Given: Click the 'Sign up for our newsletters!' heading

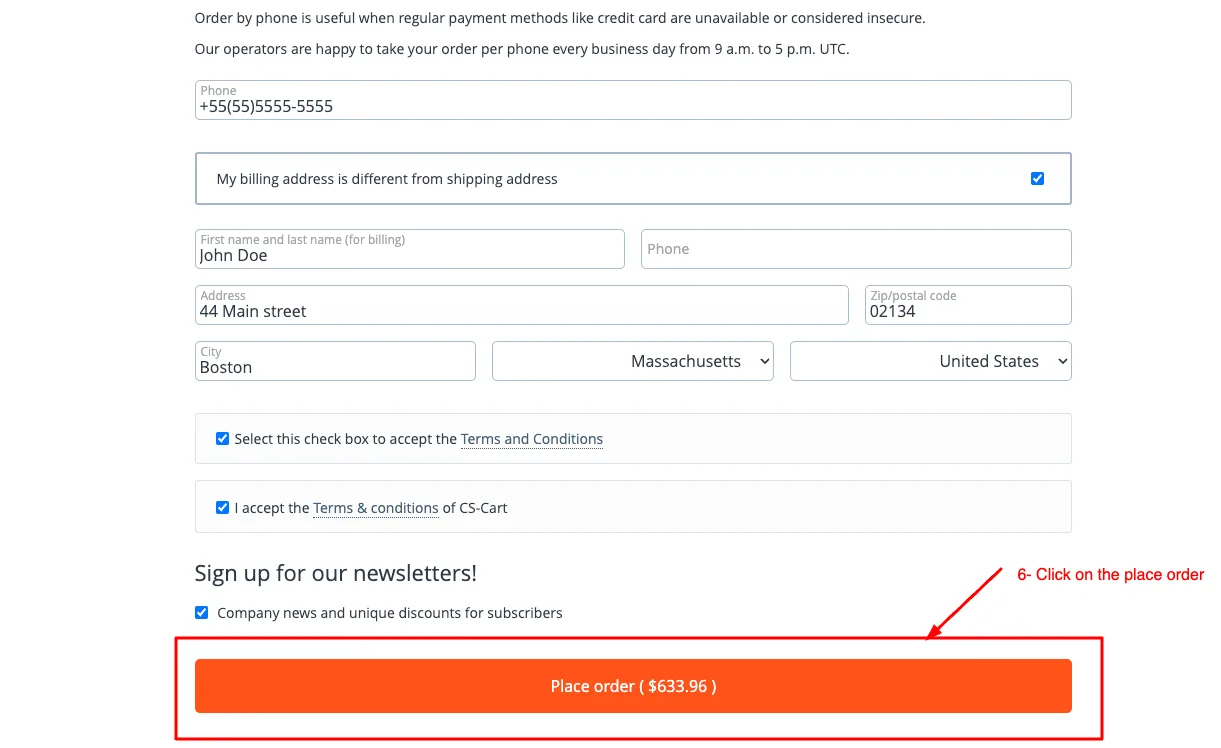Looking at the screenshot, I should click(x=336, y=574).
